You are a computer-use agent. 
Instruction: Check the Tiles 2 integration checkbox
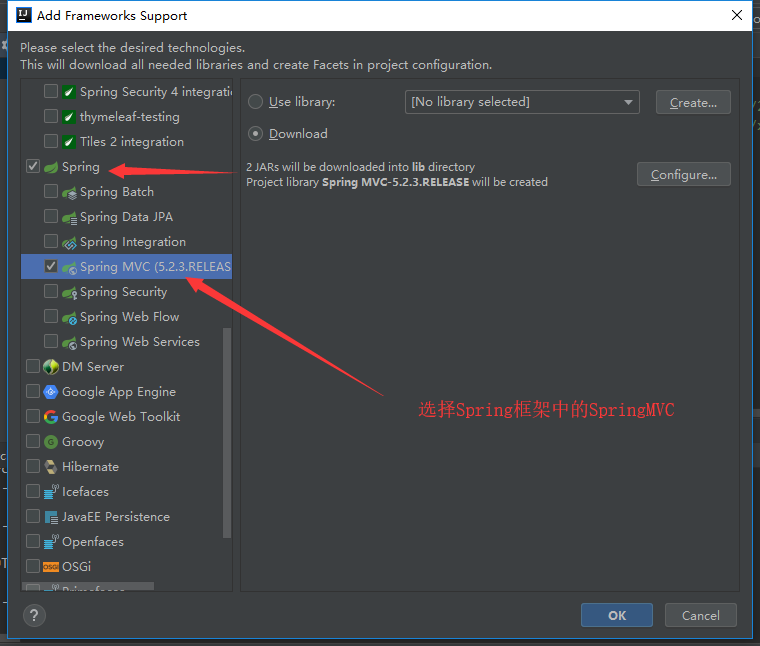click(x=51, y=141)
